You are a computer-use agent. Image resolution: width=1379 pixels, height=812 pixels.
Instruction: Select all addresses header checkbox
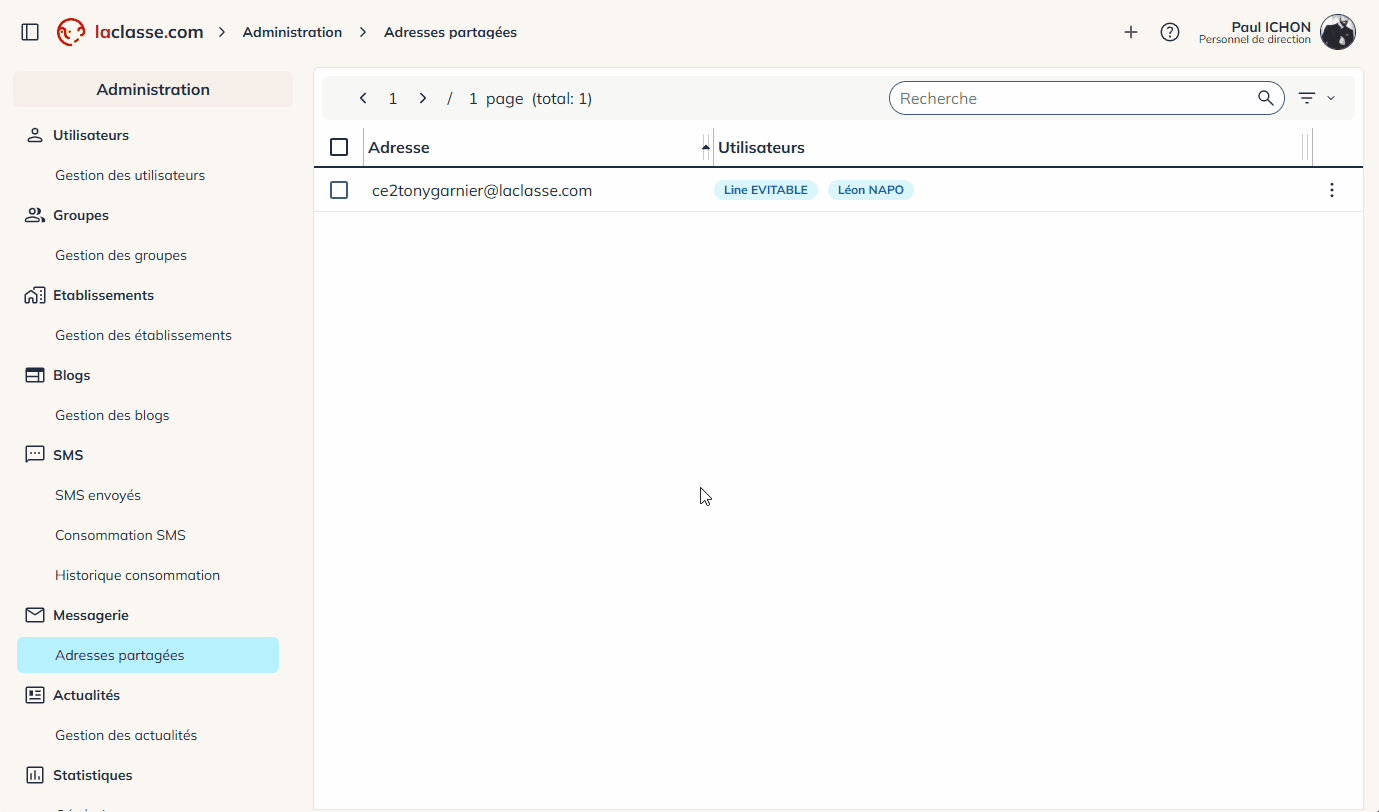click(339, 147)
